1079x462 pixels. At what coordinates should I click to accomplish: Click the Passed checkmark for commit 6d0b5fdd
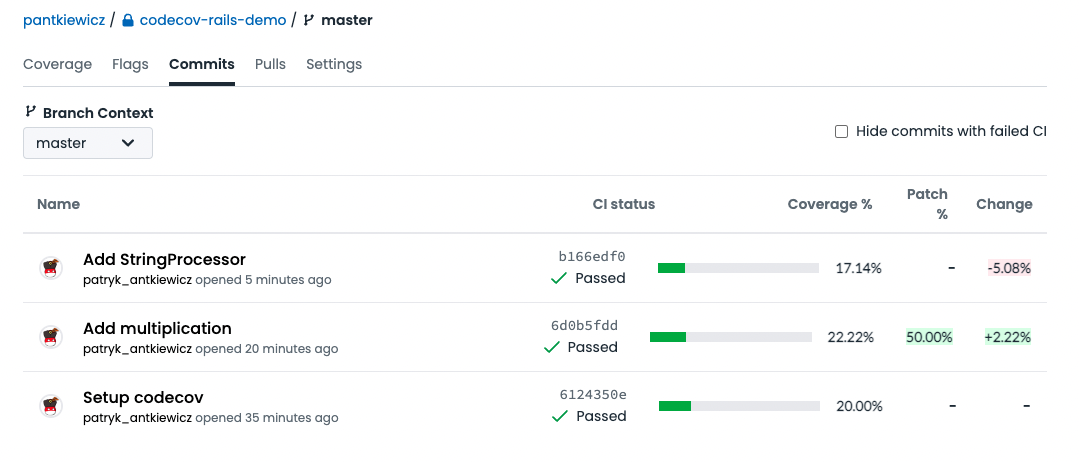coord(551,347)
